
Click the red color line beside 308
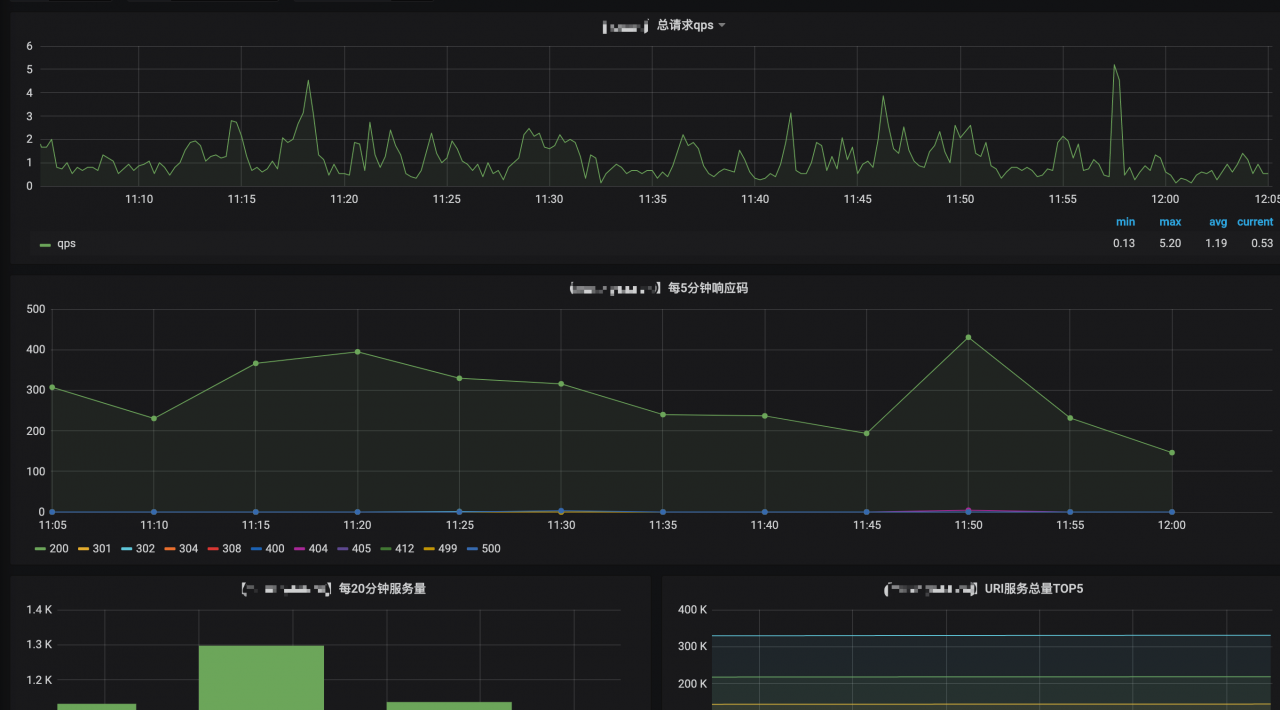(x=213, y=549)
